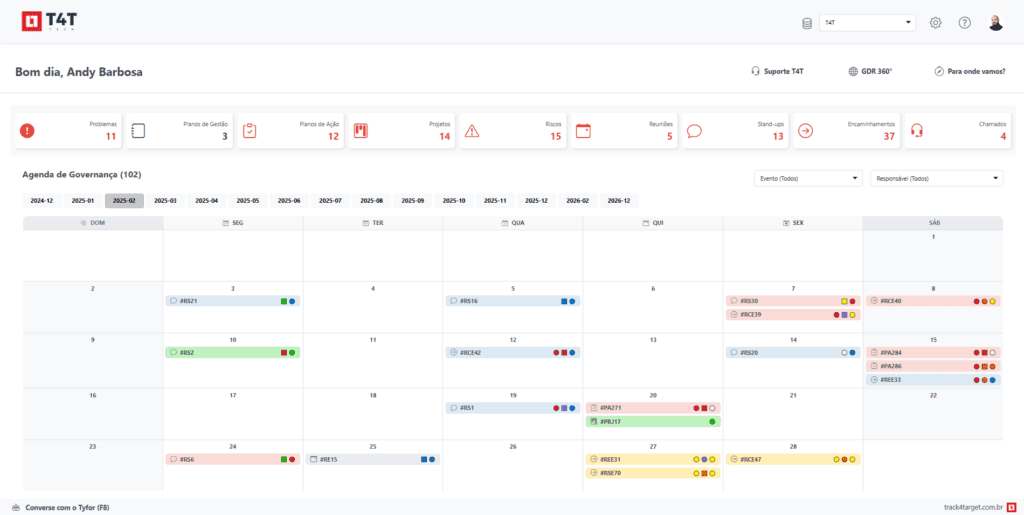The image size is (1024, 515).
Task: Open the T4T workspace dropdown
Action: (x=867, y=22)
